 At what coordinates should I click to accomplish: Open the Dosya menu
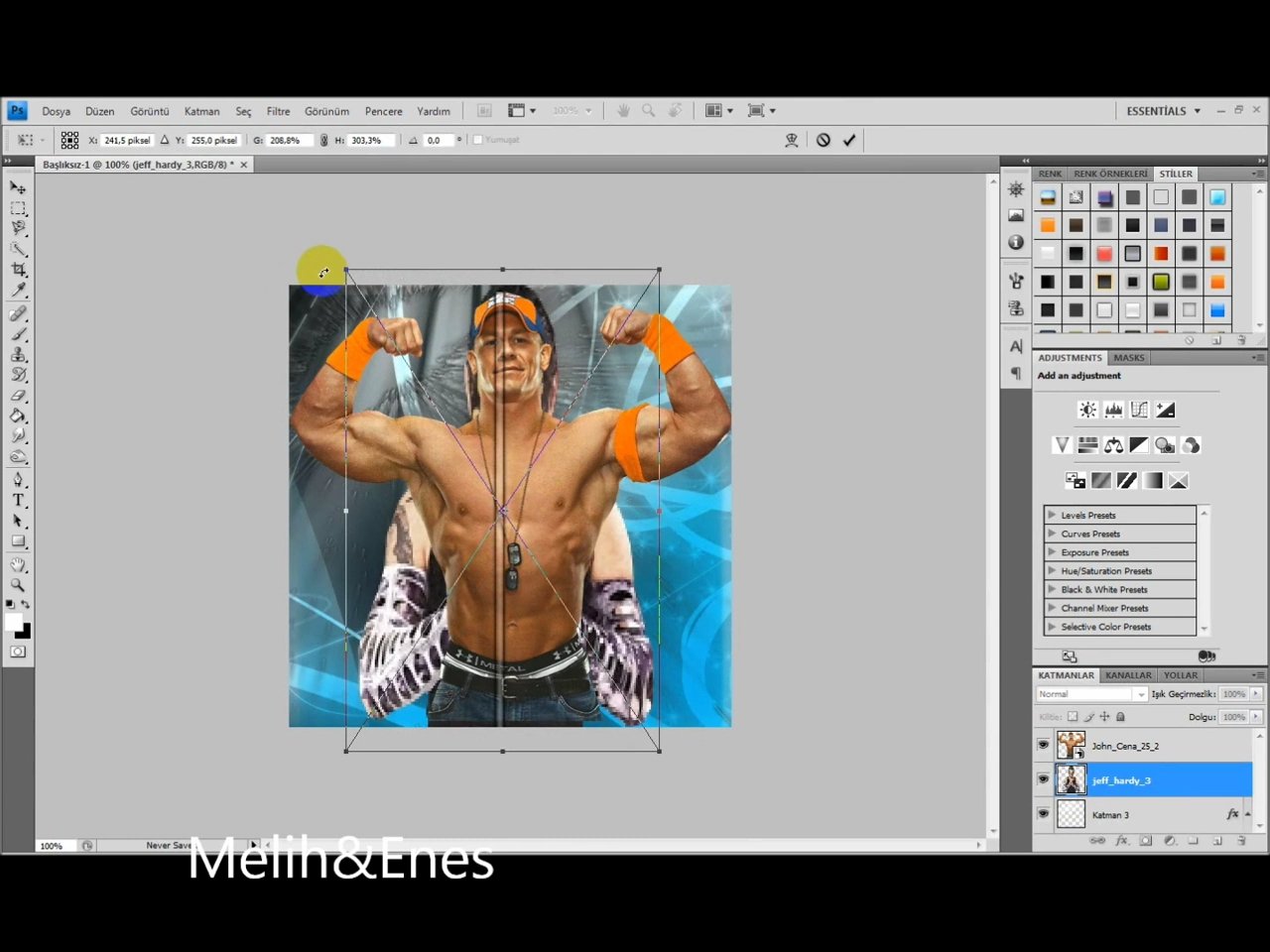56,111
